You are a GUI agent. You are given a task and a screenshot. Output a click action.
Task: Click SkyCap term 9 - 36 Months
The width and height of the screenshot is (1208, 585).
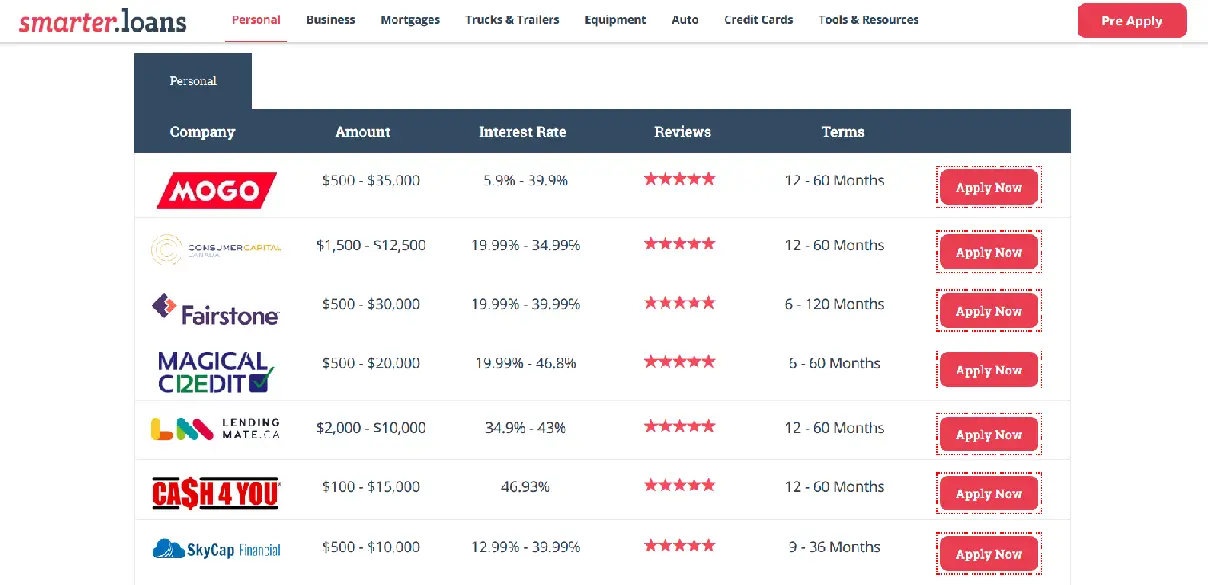(835, 548)
